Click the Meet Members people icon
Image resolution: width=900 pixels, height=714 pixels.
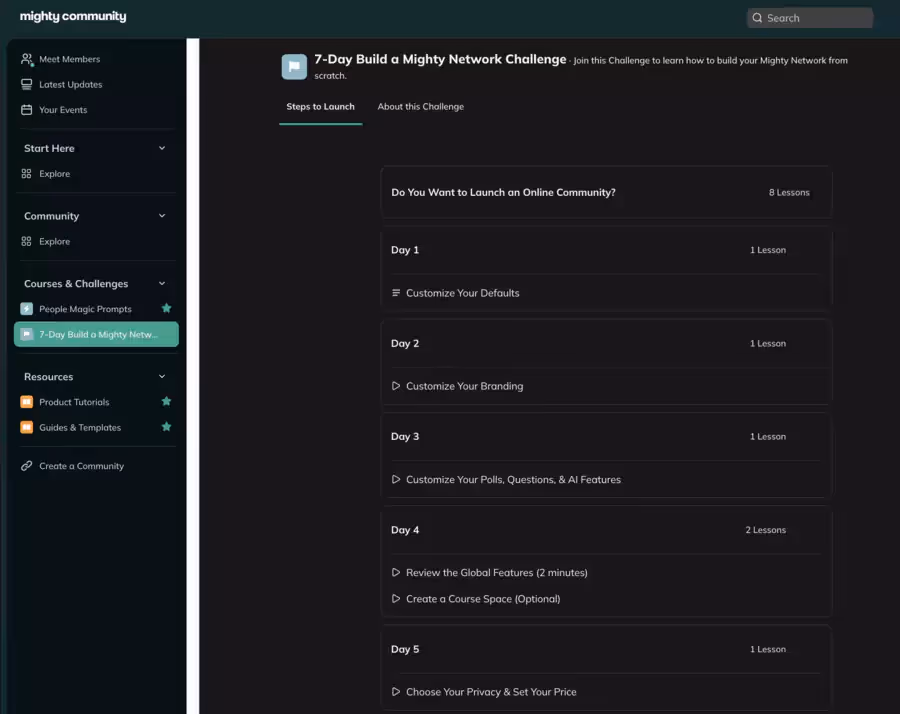pos(26,59)
